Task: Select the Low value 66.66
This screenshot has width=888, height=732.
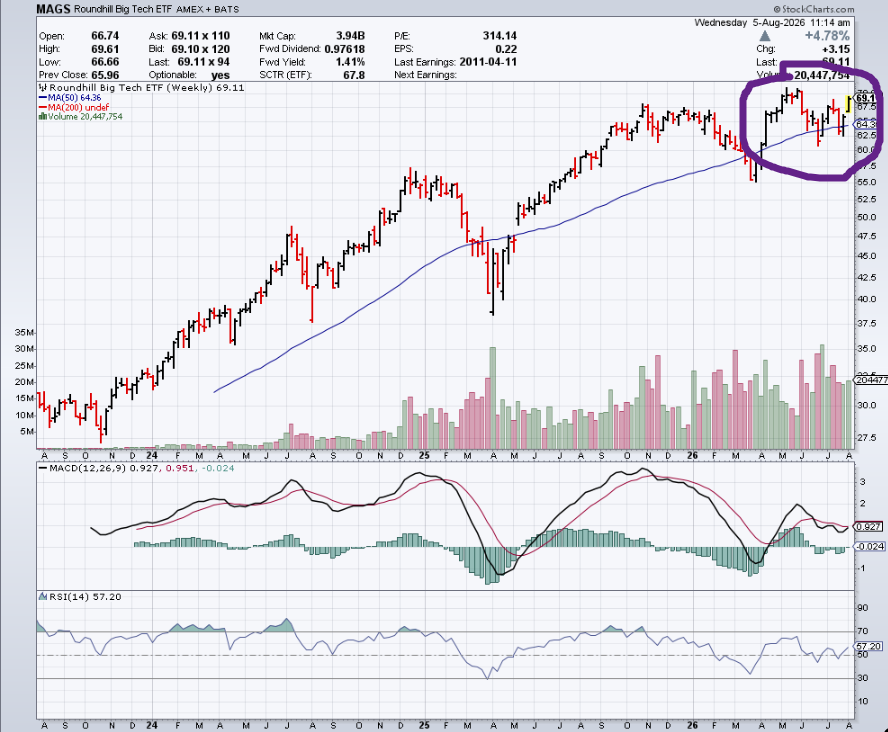Action: (x=105, y=62)
